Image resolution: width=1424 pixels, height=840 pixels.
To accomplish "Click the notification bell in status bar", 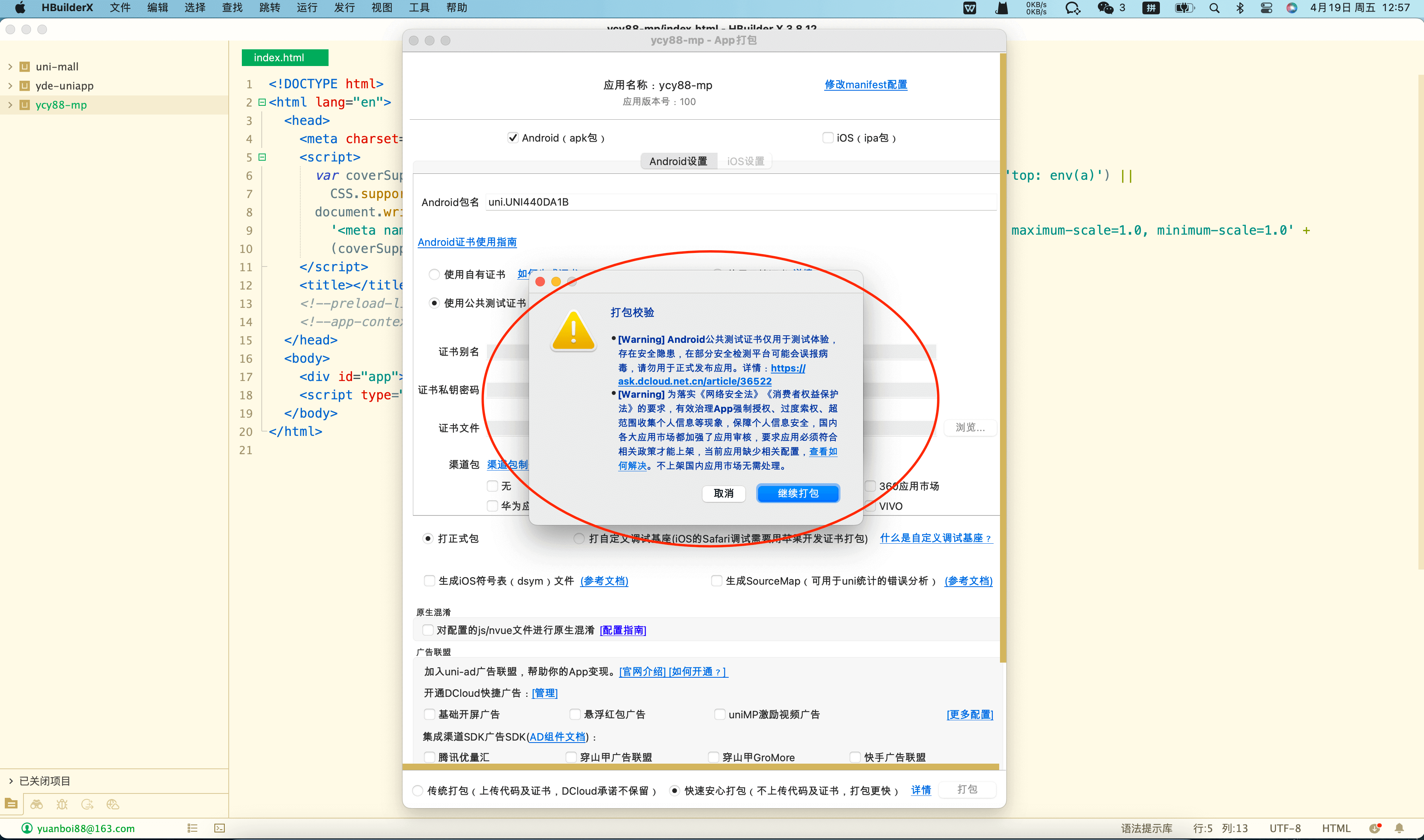I will pyautogui.click(x=1399, y=828).
